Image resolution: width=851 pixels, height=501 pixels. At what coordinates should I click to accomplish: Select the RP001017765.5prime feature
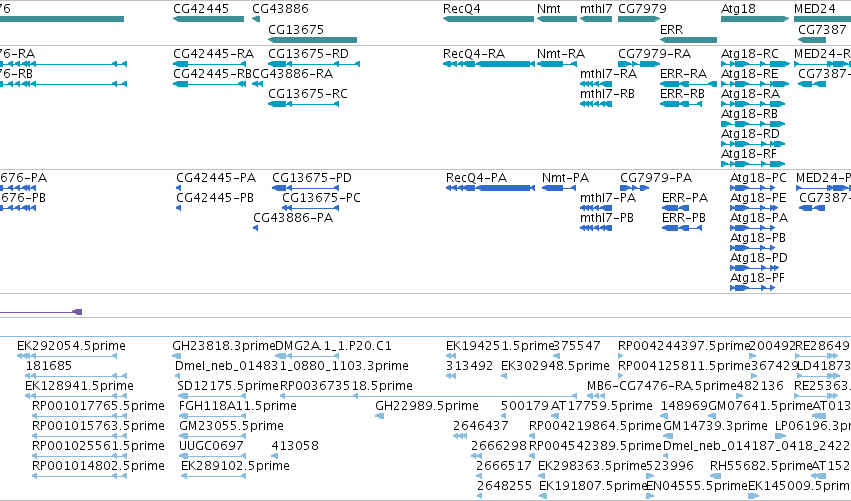tap(79, 416)
